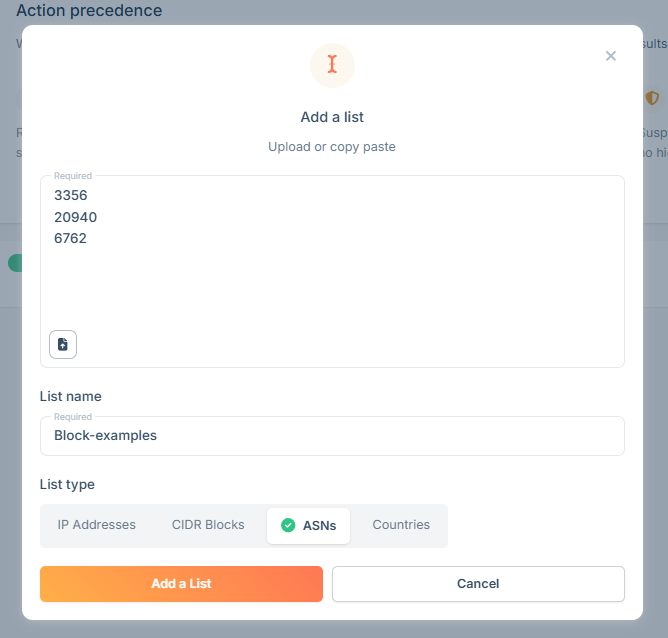
Task: Choose CIDR Blocks as list type
Action: pos(208,525)
